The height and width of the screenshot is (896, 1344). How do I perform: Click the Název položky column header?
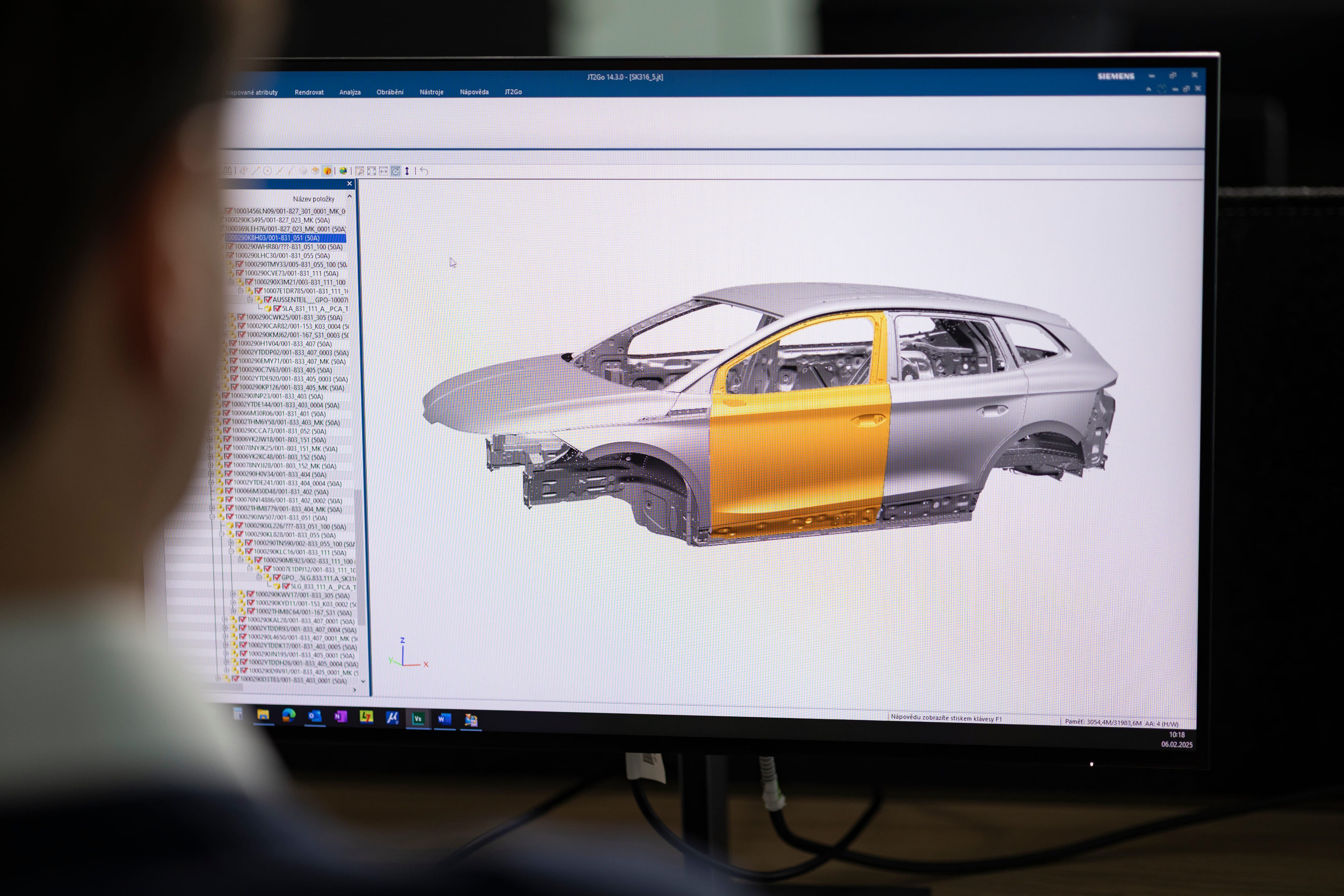pos(314,199)
